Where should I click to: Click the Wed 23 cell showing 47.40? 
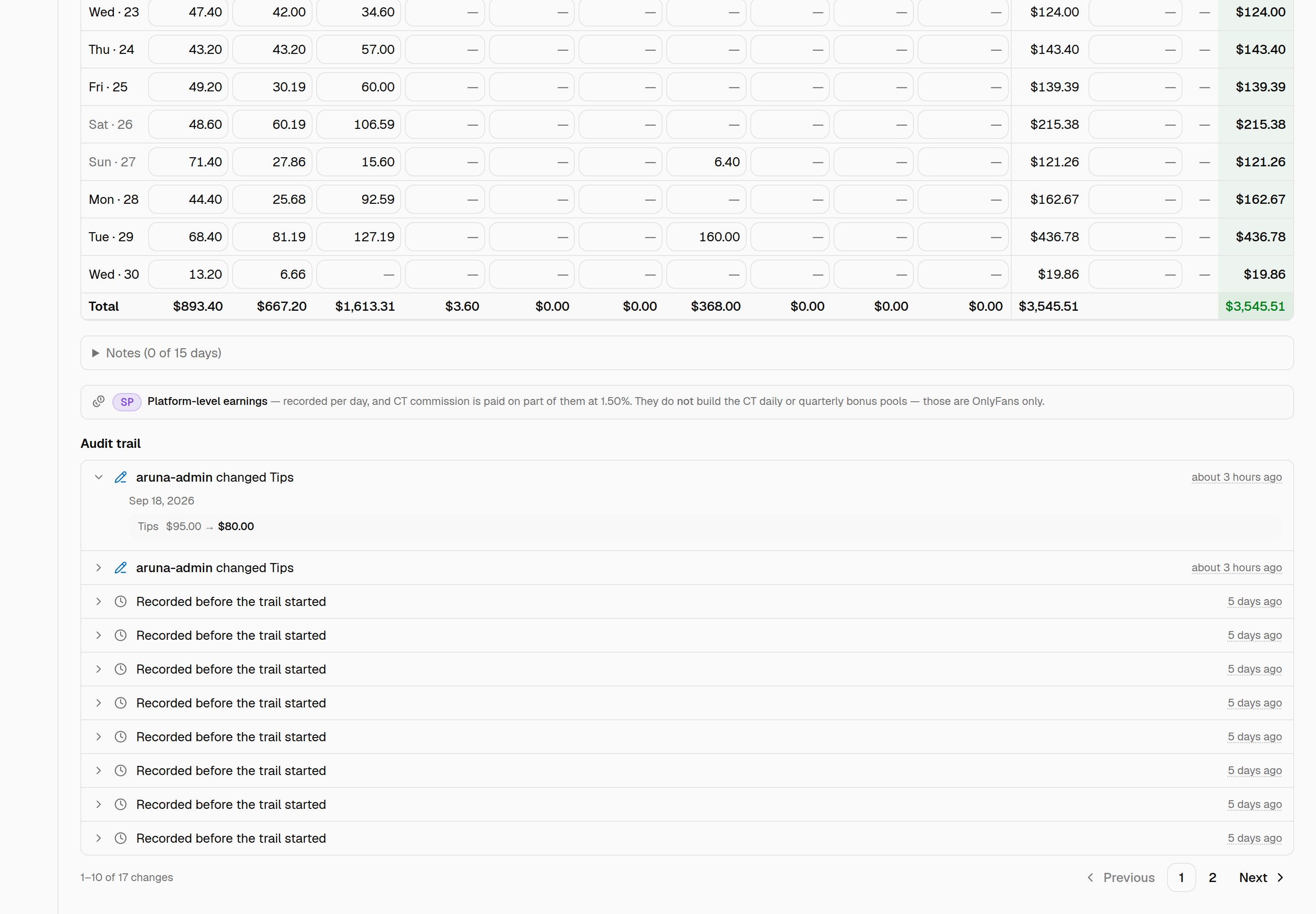pyautogui.click(x=188, y=12)
